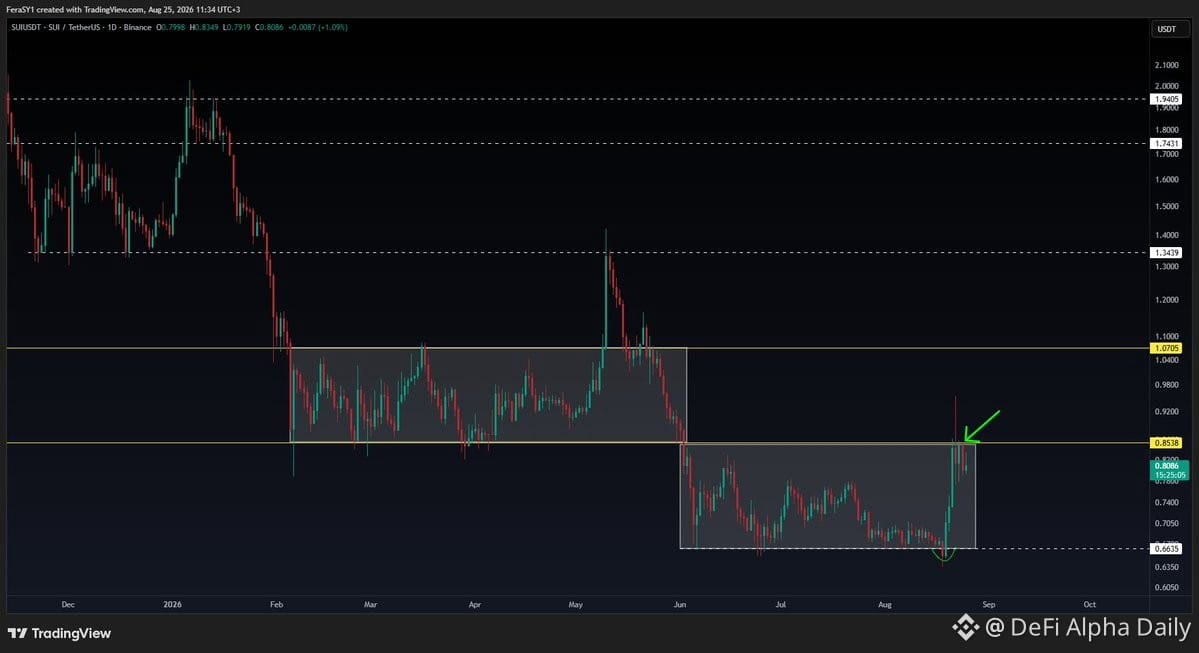Click the 1.5000 price axis value
The height and width of the screenshot is (653, 1199).
1167,206
